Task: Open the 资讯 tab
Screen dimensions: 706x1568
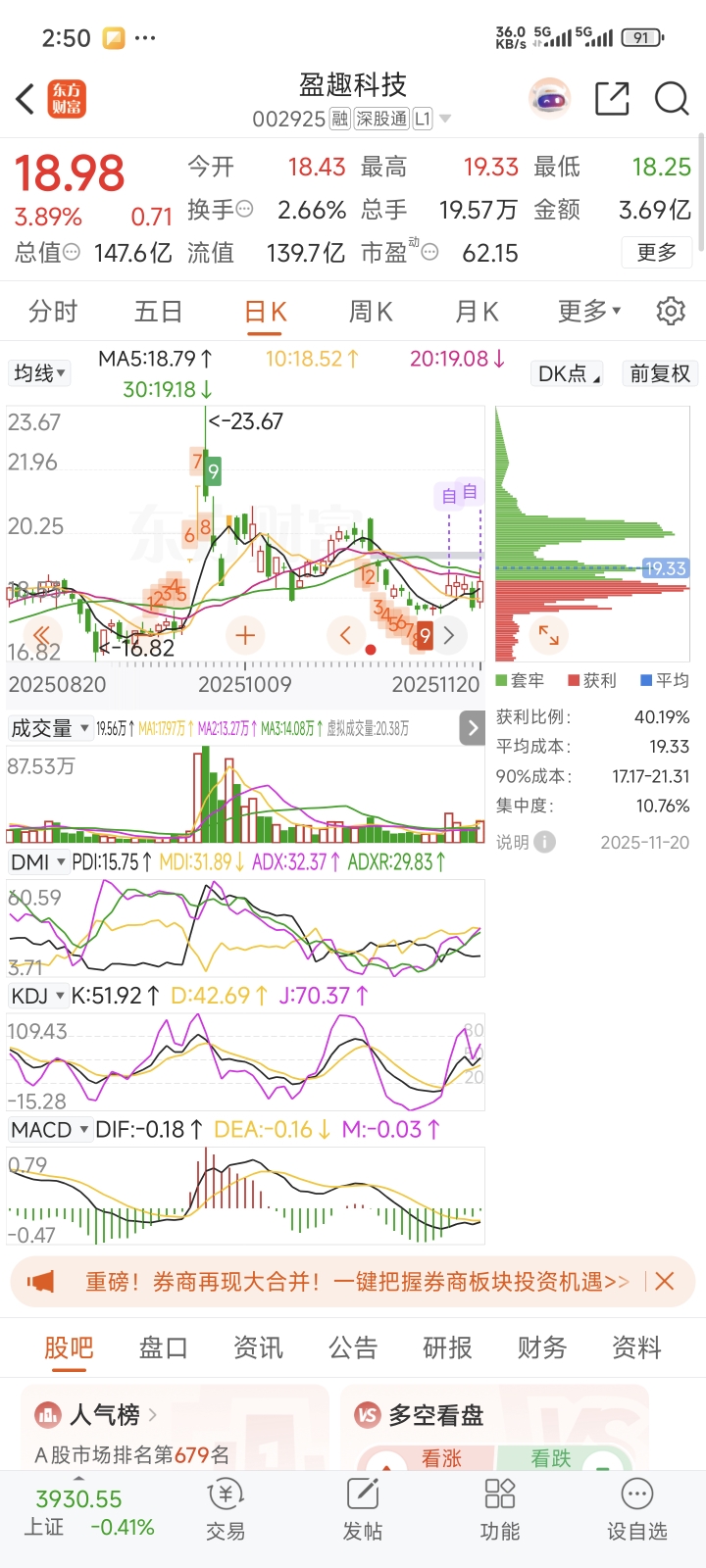Action: [x=258, y=1347]
